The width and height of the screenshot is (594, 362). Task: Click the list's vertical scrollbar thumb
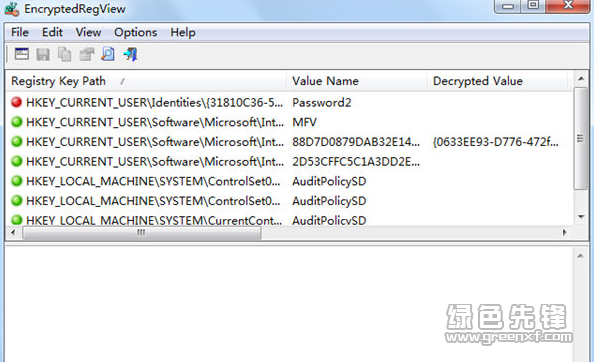click(x=581, y=138)
